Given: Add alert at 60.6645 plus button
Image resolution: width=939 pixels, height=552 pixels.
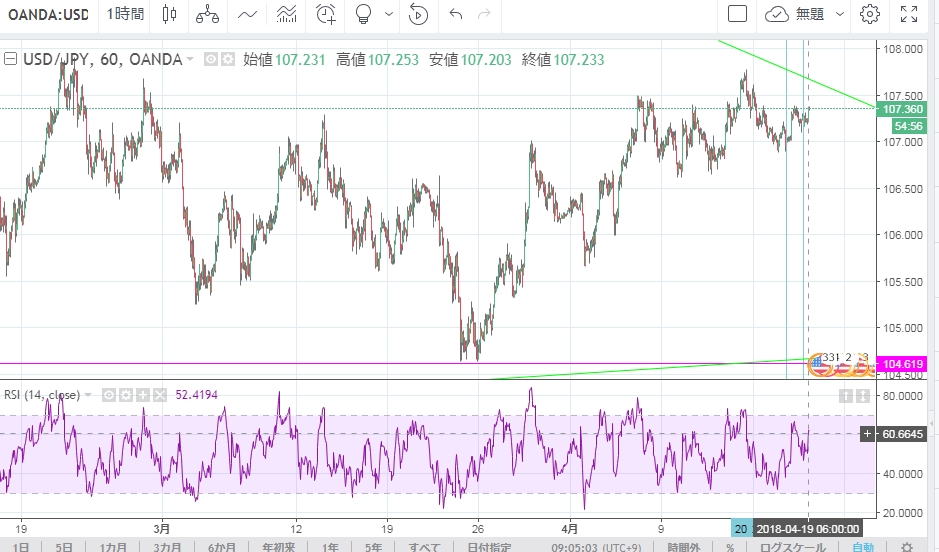Looking at the screenshot, I should pyautogui.click(x=867, y=433).
